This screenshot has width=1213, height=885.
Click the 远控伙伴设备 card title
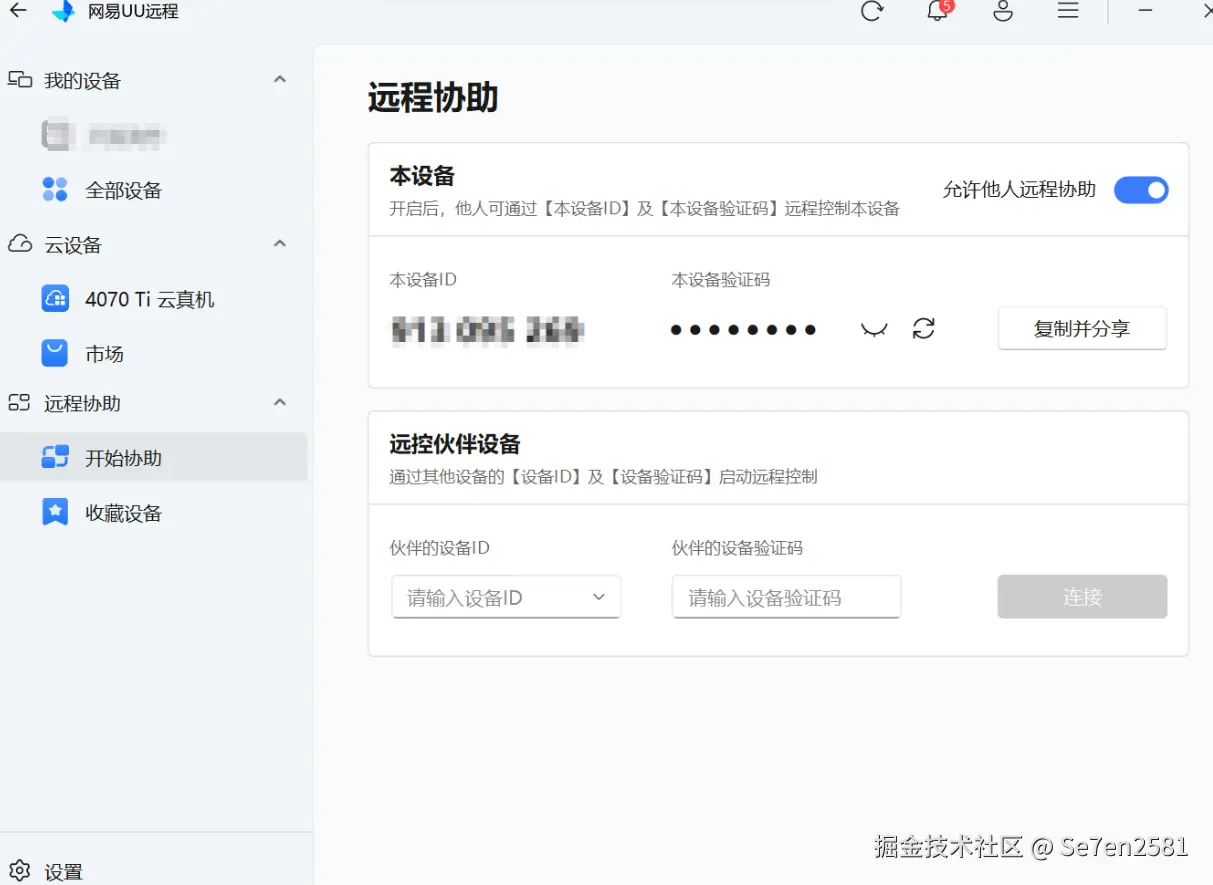point(455,444)
